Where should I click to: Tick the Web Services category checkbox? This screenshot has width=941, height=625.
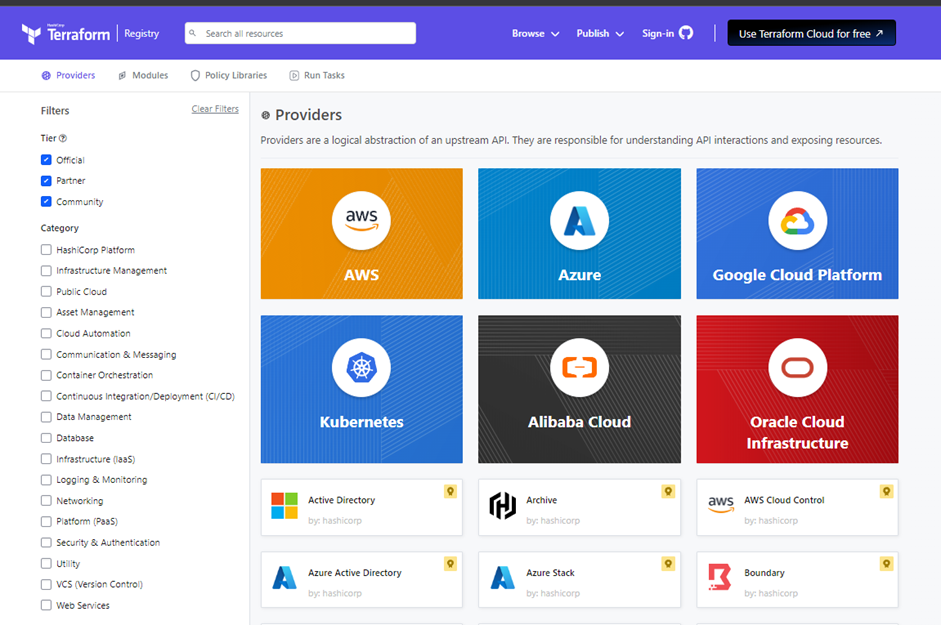pyautogui.click(x=46, y=605)
